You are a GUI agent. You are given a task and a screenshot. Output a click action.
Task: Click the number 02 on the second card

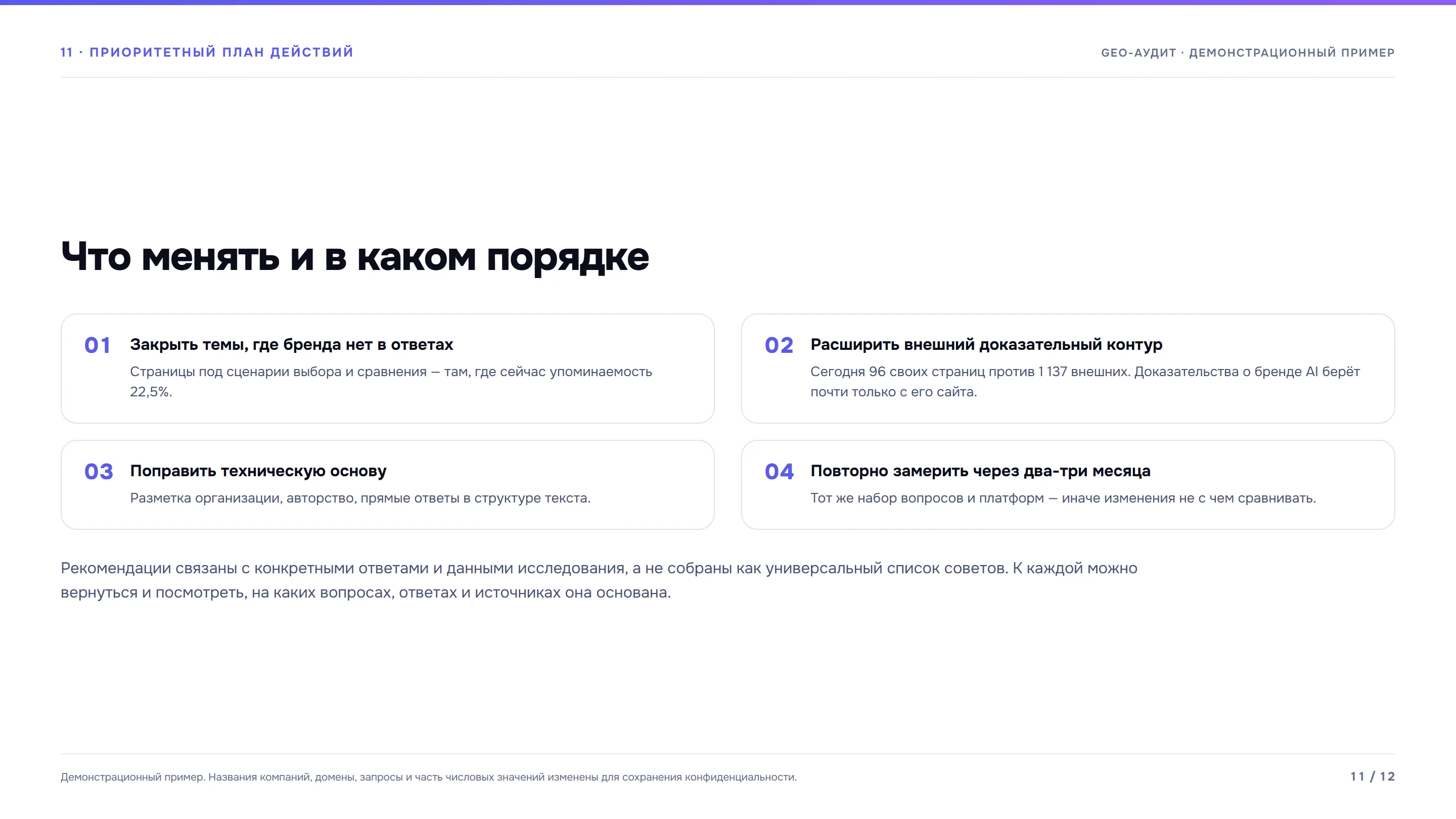pos(779,345)
